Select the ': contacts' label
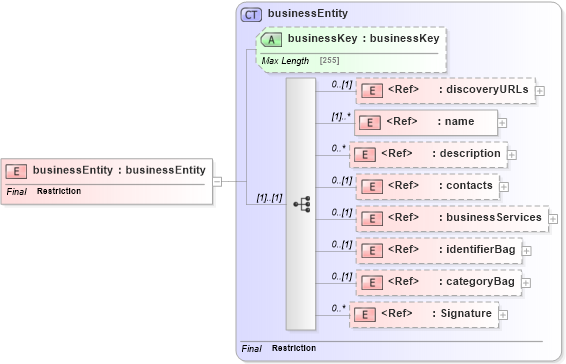The height and width of the screenshot is (364, 566). coord(466,185)
